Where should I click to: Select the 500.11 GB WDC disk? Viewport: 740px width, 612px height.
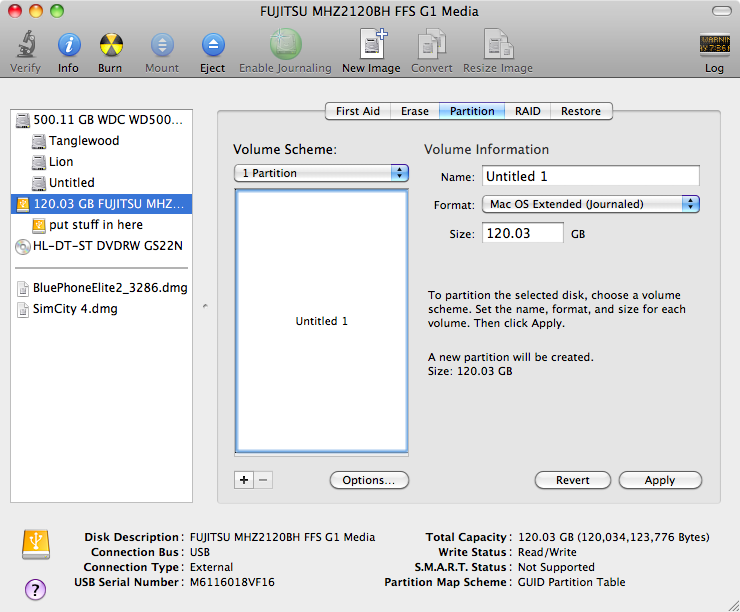pos(101,120)
